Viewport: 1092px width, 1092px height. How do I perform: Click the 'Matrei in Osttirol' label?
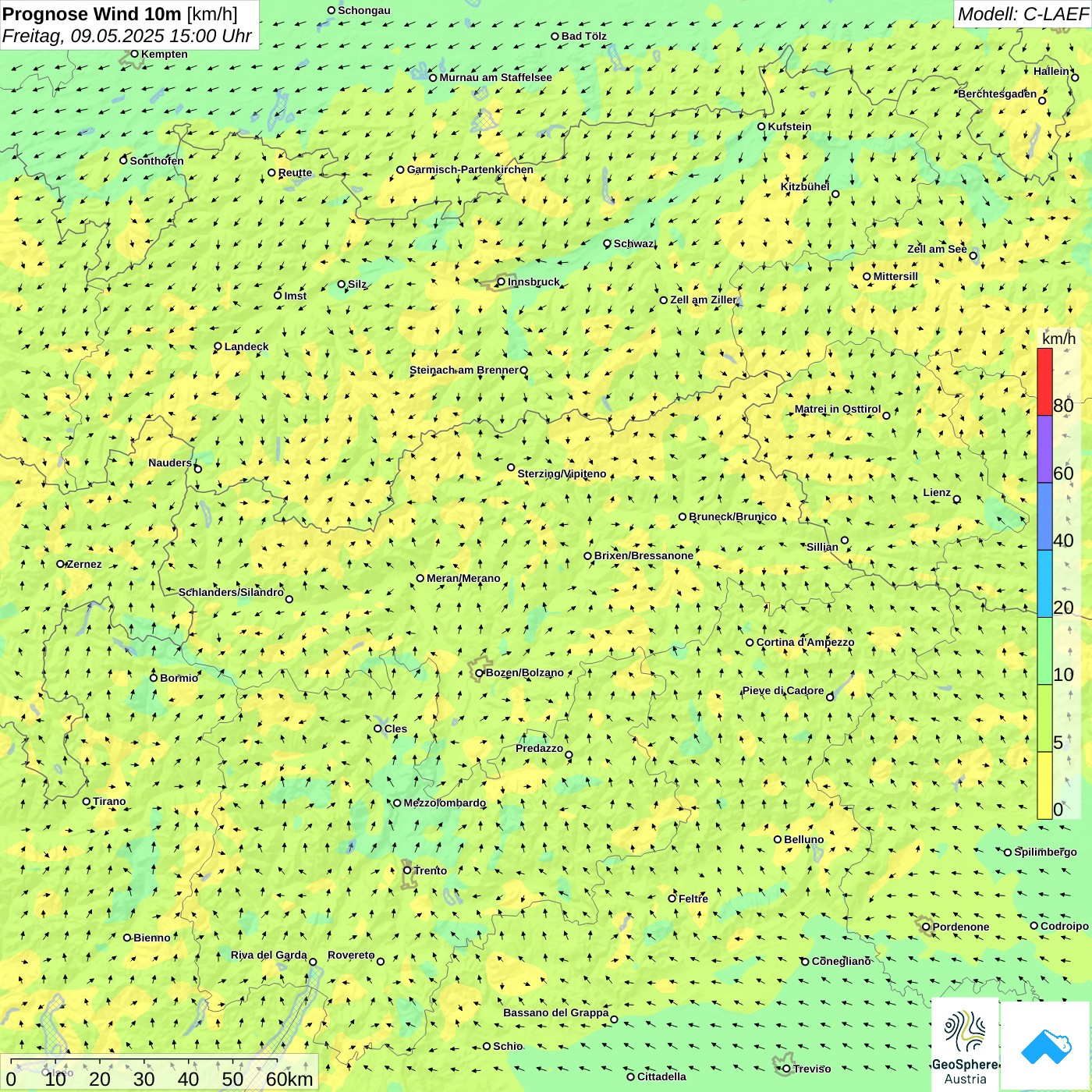(838, 409)
